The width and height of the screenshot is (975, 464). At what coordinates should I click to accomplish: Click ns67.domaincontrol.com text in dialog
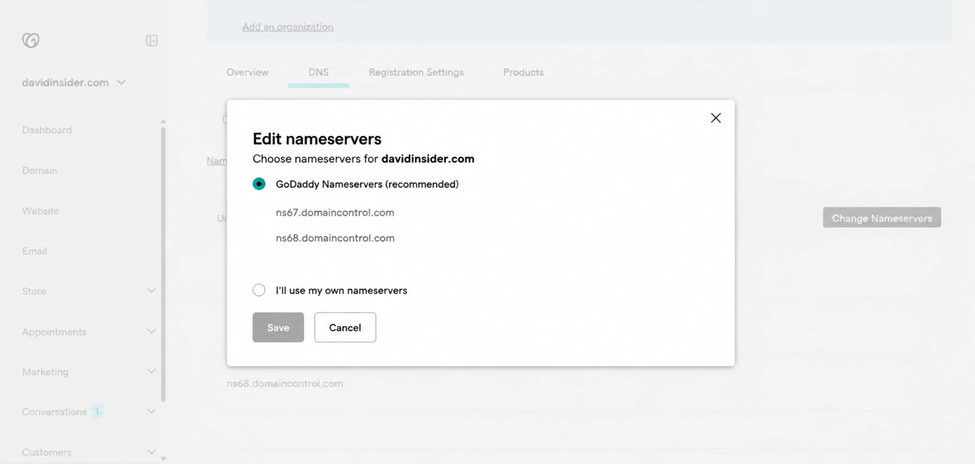click(335, 213)
